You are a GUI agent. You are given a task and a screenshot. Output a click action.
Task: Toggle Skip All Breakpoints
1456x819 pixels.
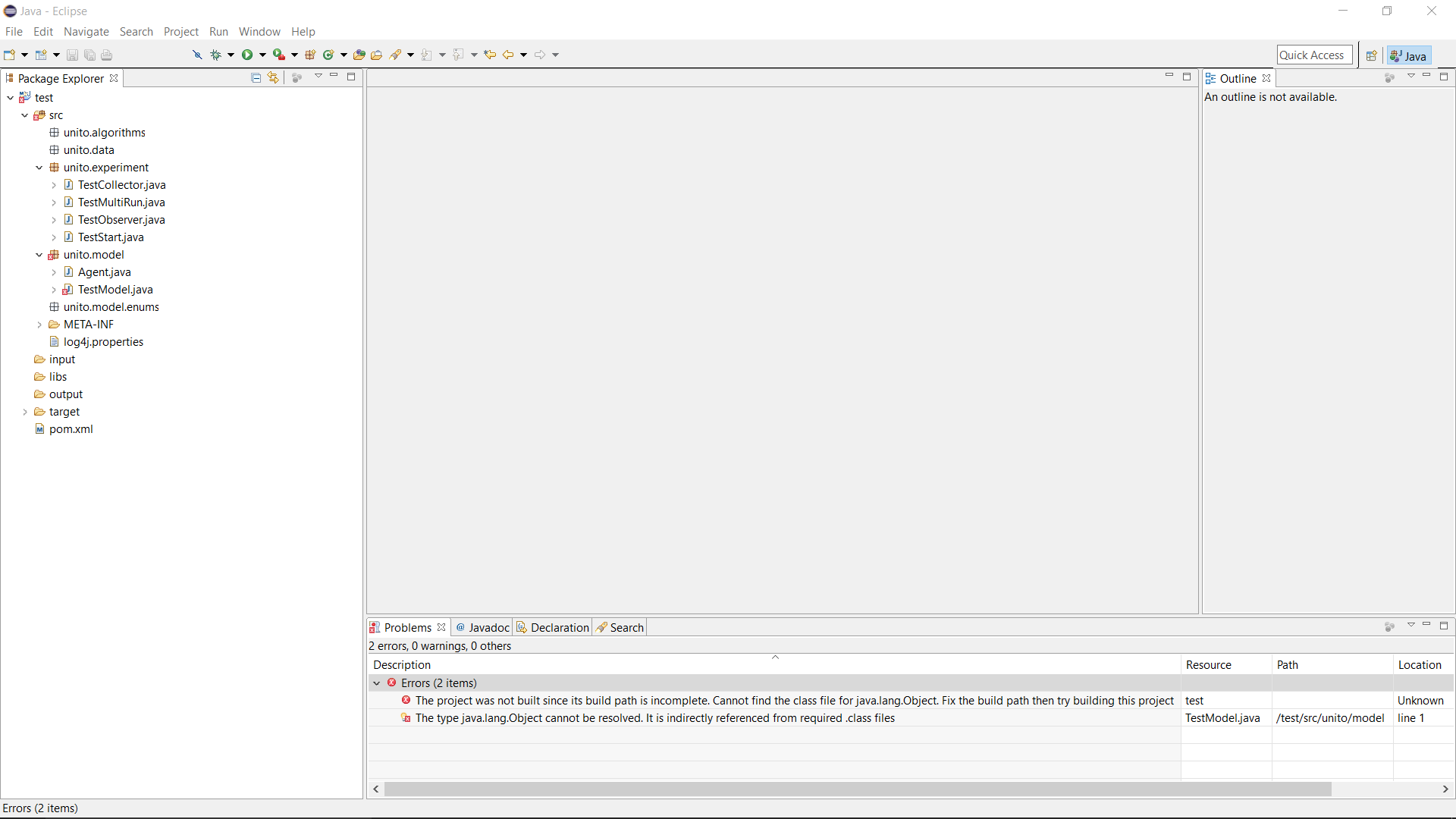coord(197,55)
